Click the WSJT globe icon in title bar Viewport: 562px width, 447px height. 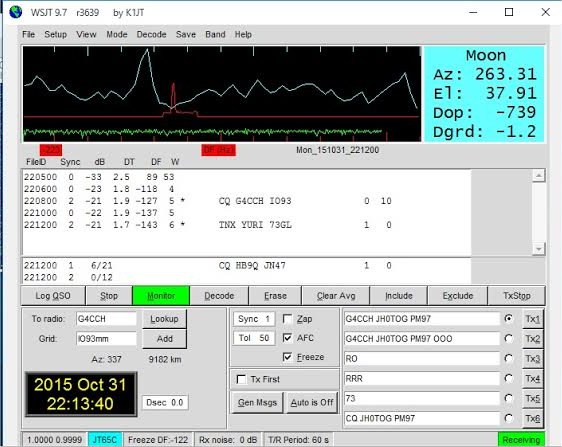15,12
